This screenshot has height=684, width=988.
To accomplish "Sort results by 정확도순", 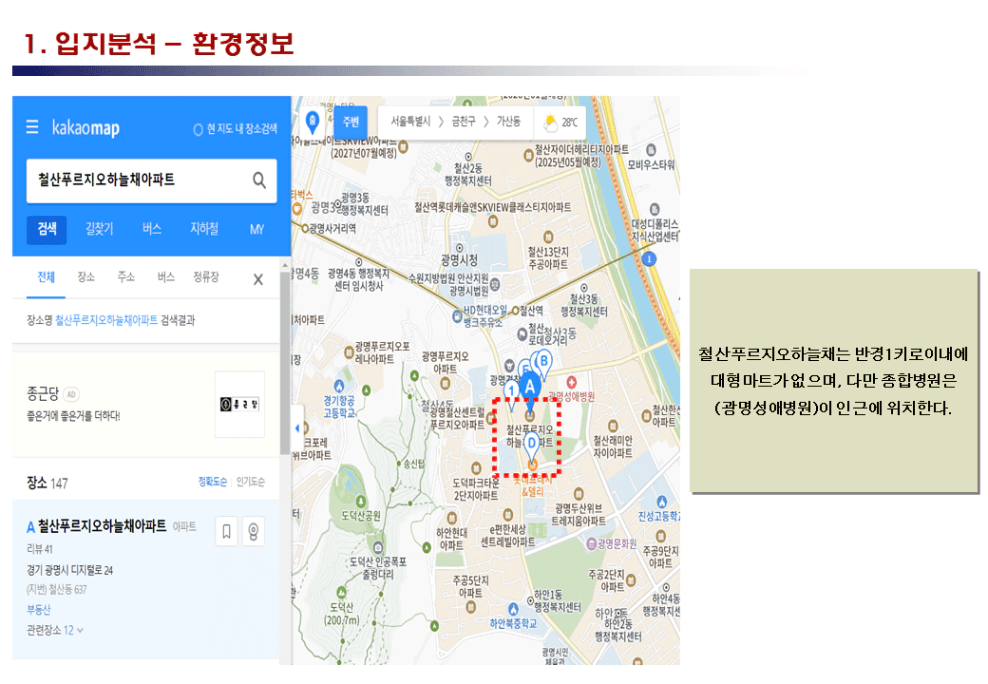I will (x=212, y=482).
